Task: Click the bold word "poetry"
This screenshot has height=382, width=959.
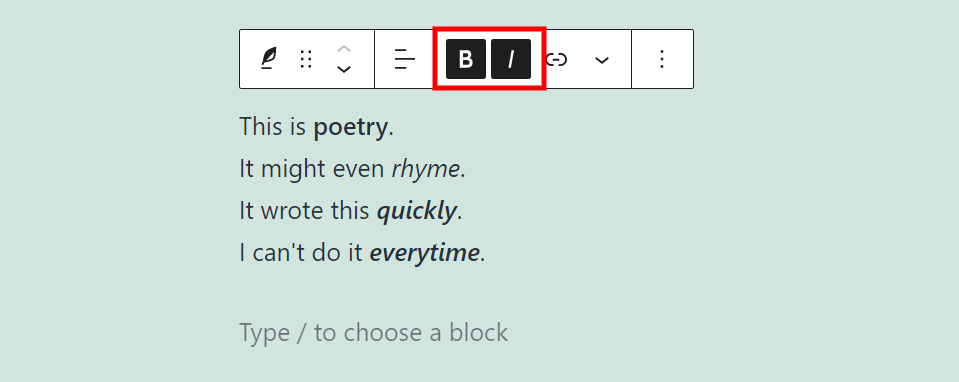Action: (x=350, y=128)
